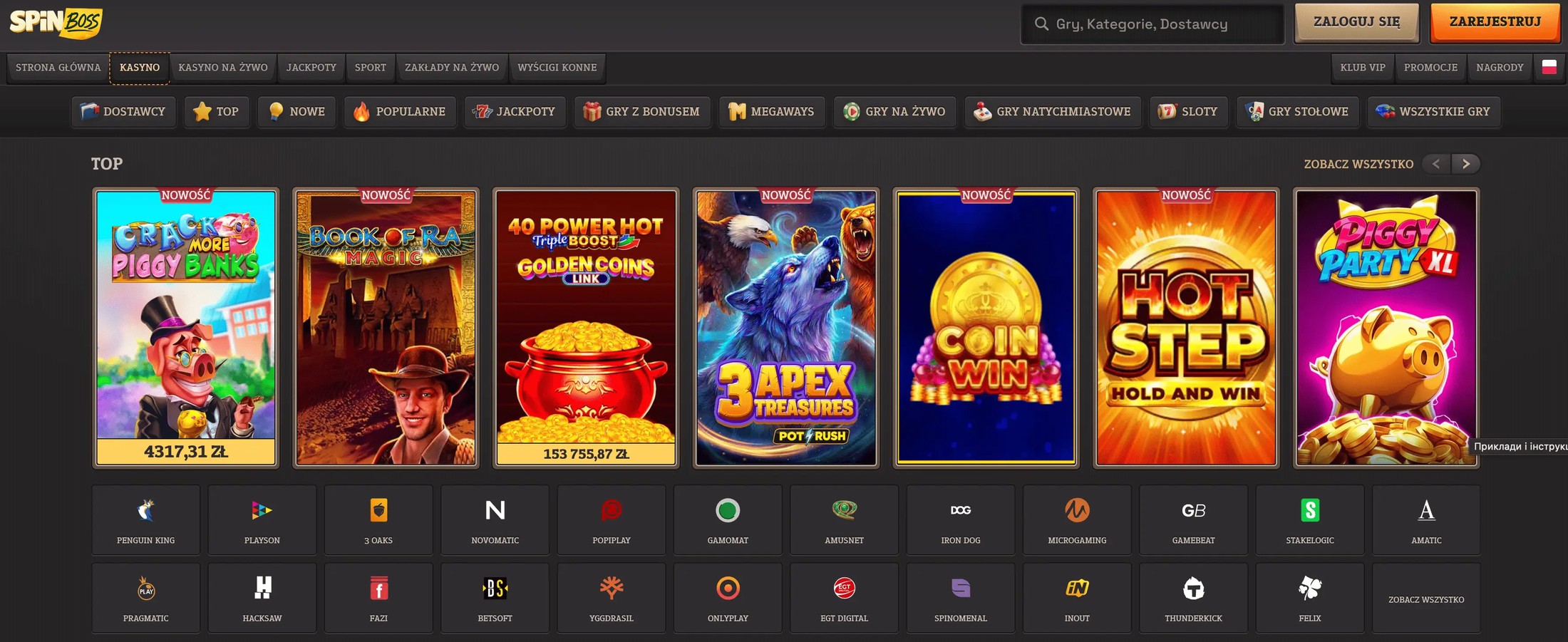This screenshot has width=1568, height=642.
Task: Open the Kasyno tab
Action: (x=140, y=68)
